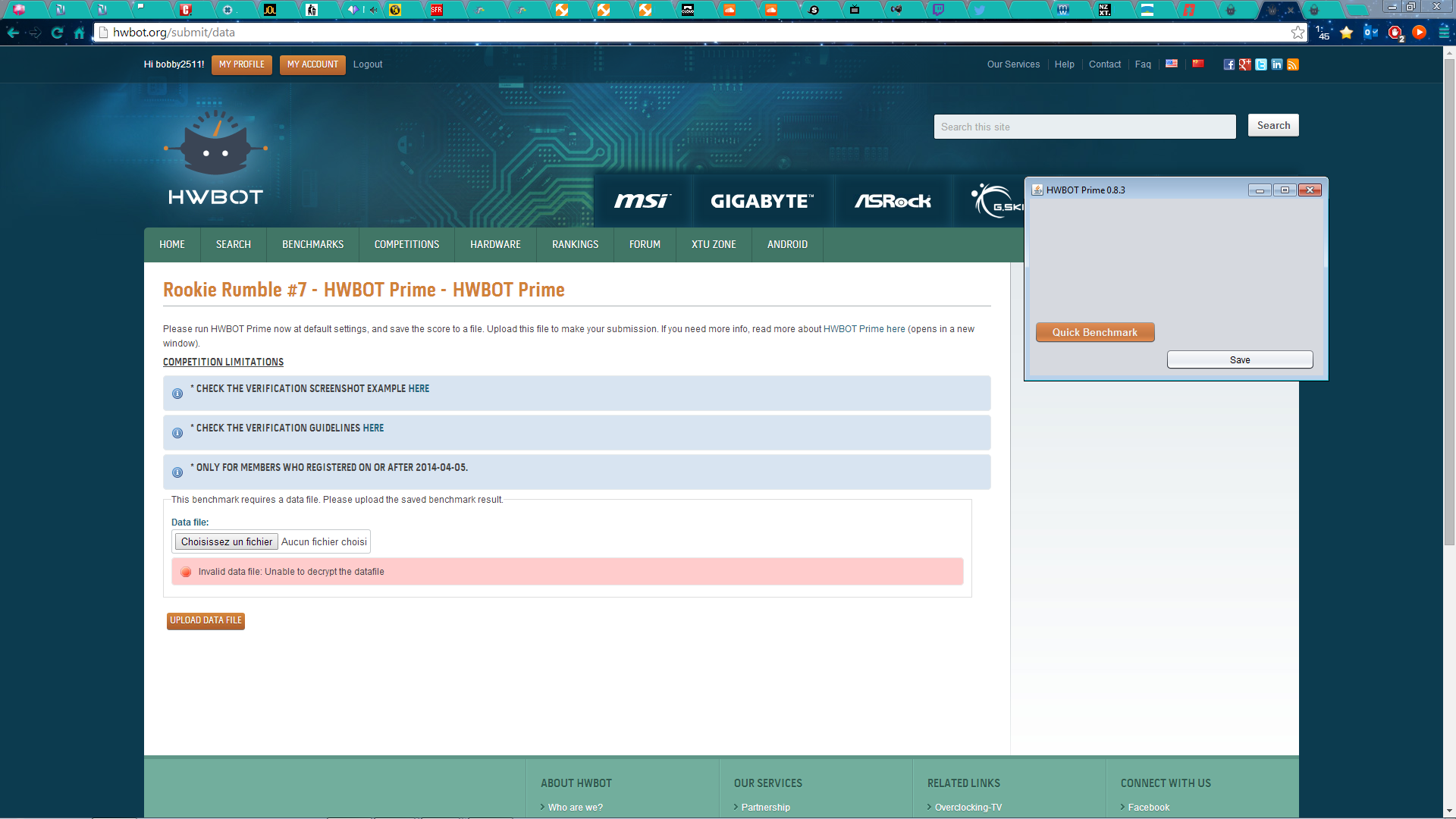This screenshot has width=1456, height=819.
Task: Go back using browser back arrow
Action: [x=13, y=33]
